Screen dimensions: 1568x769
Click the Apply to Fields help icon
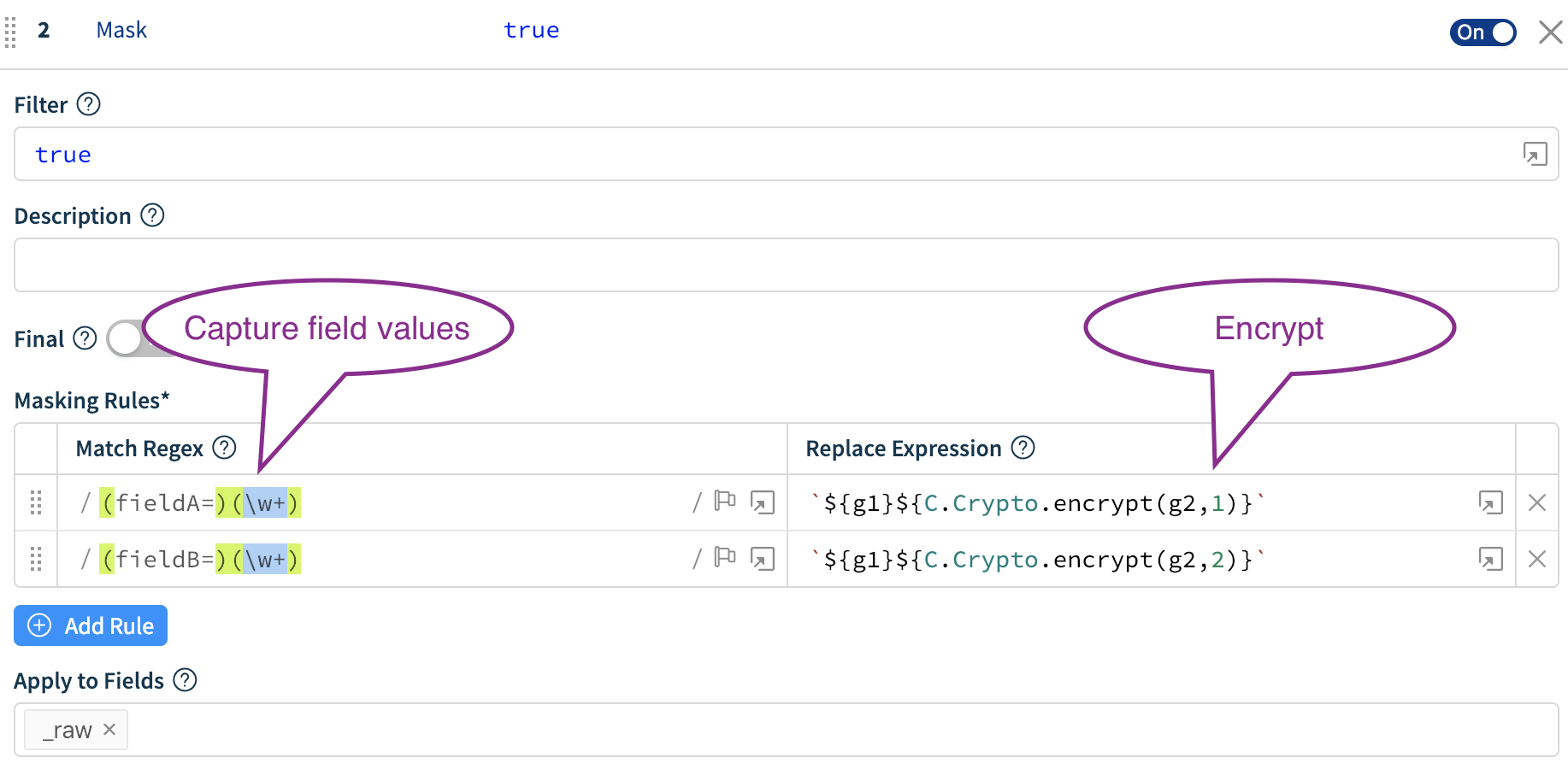[x=184, y=680]
